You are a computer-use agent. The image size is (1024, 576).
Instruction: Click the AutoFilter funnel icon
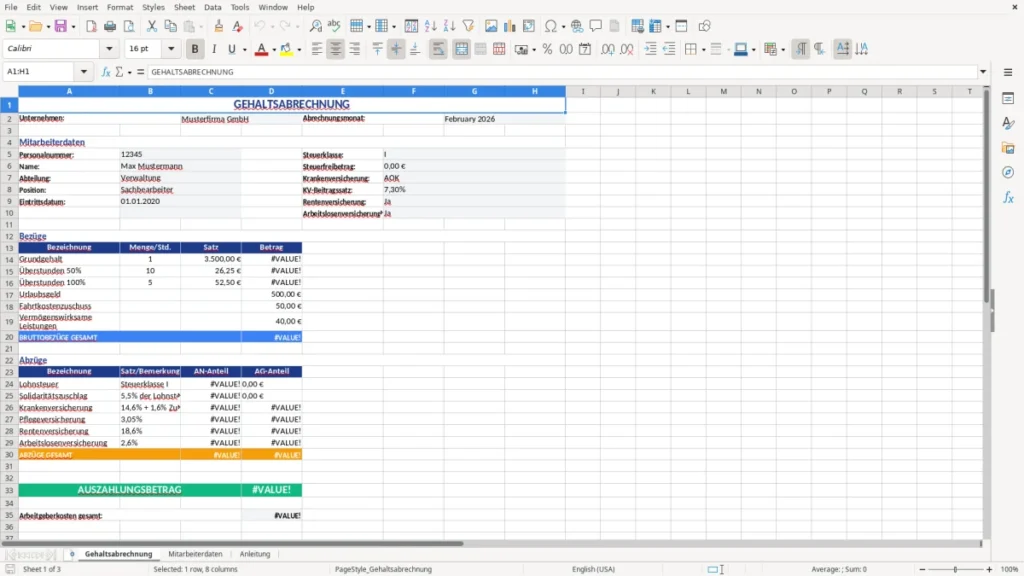click(x=468, y=26)
